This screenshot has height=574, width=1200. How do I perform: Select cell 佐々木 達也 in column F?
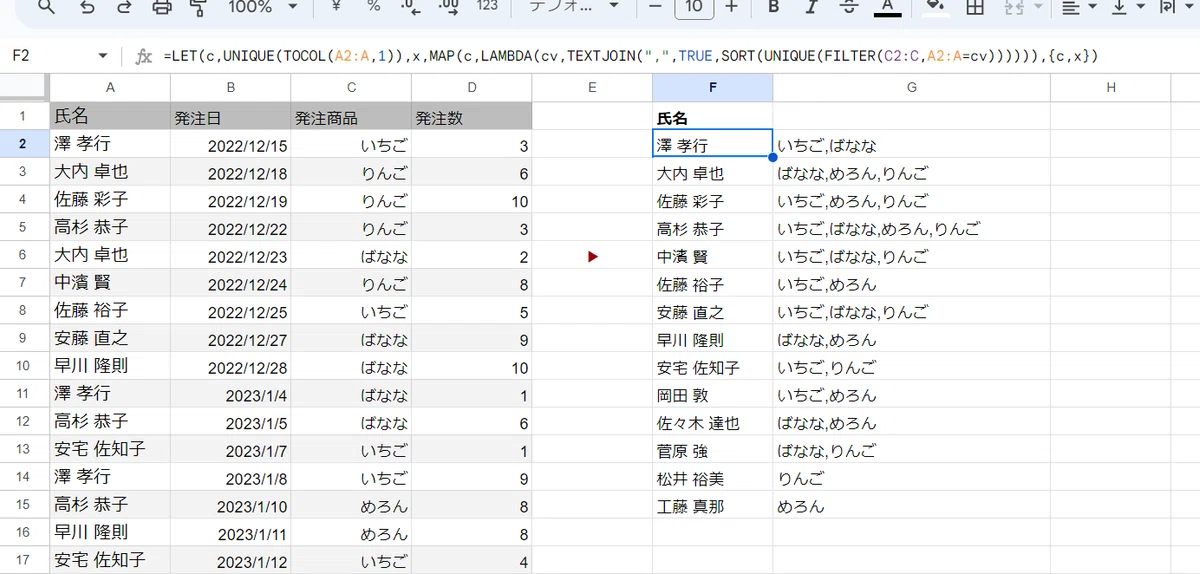(712, 423)
